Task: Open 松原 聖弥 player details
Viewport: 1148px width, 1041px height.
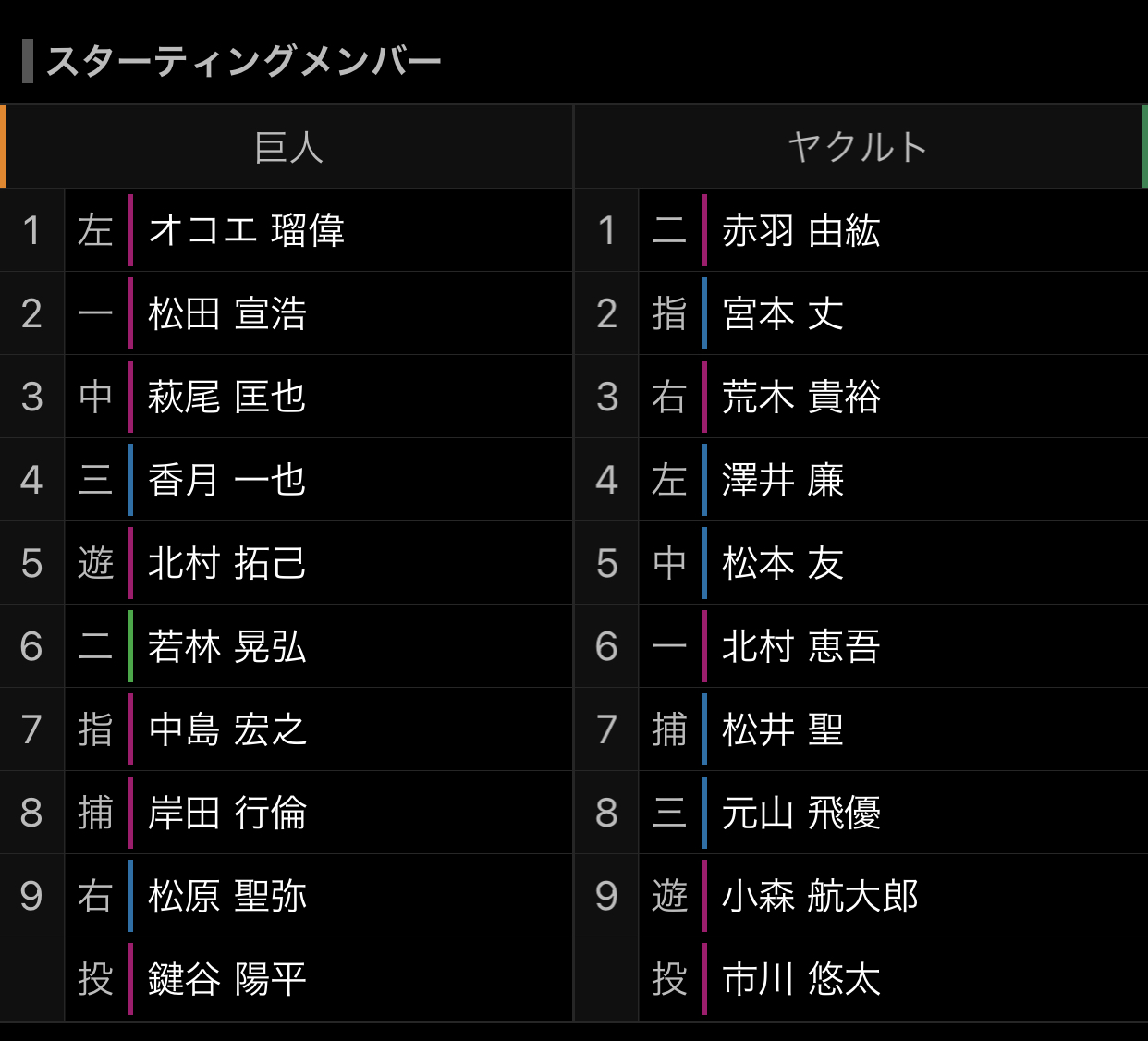Action: click(226, 896)
